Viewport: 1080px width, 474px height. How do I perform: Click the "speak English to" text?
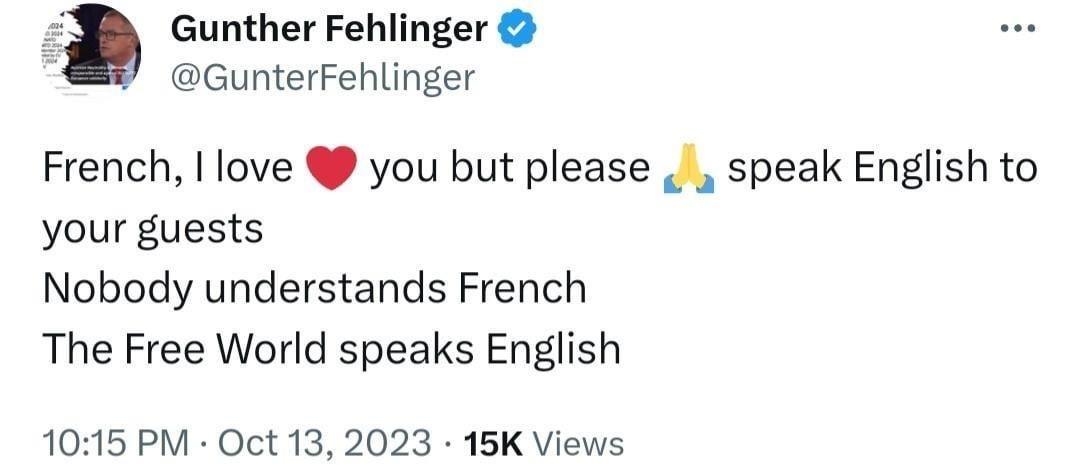coord(882,169)
